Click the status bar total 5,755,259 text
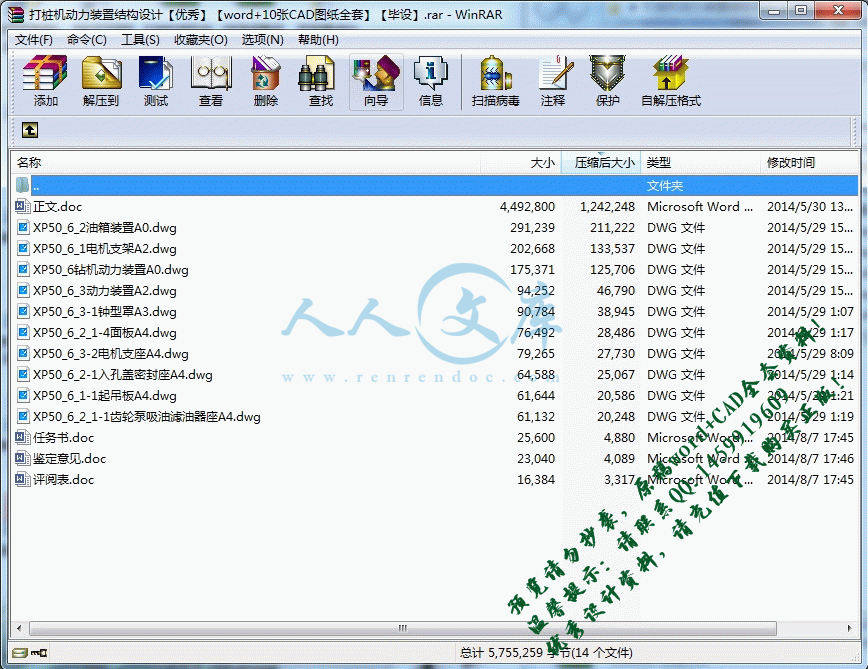Viewport: 868px width, 669px height. point(546,653)
